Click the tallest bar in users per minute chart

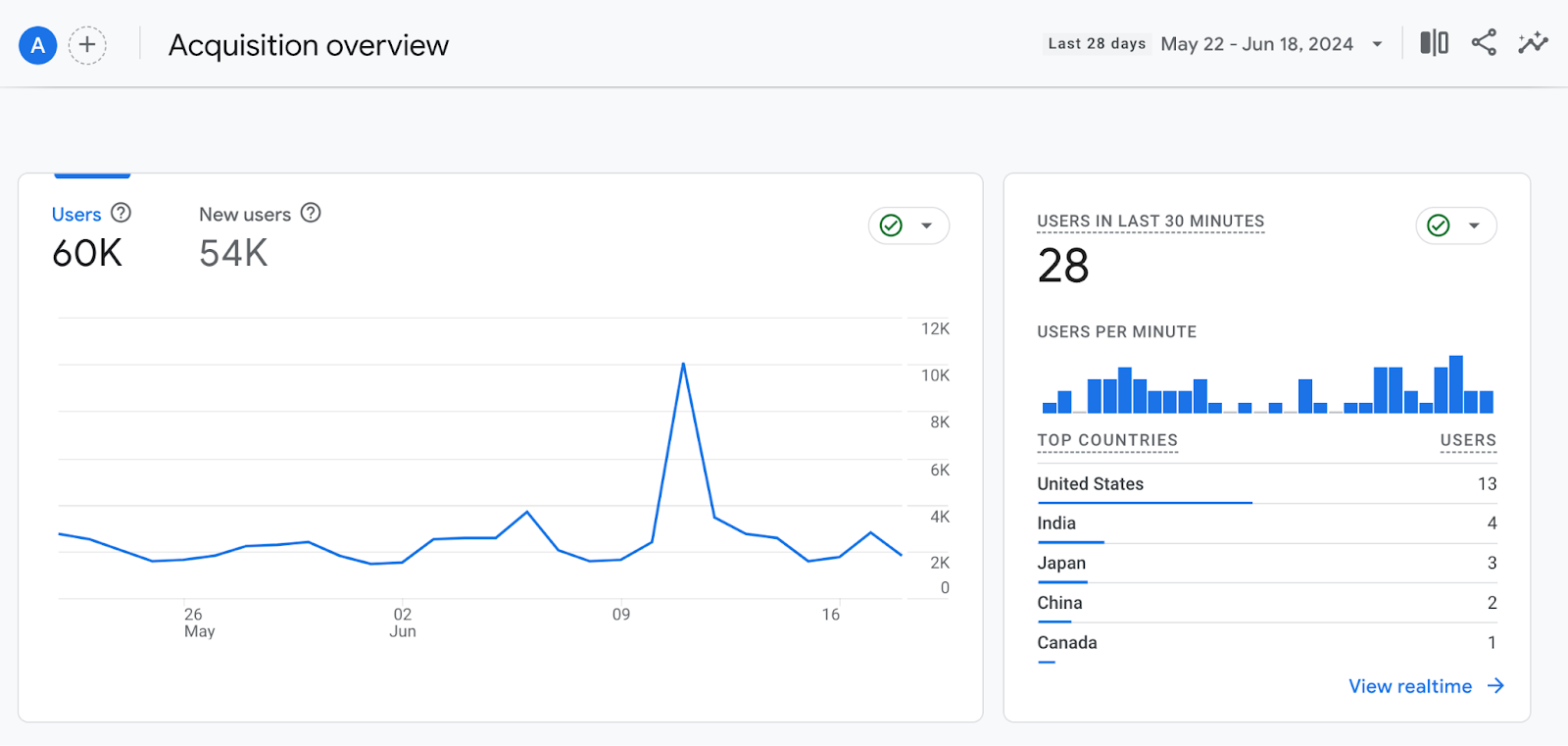(1456, 384)
